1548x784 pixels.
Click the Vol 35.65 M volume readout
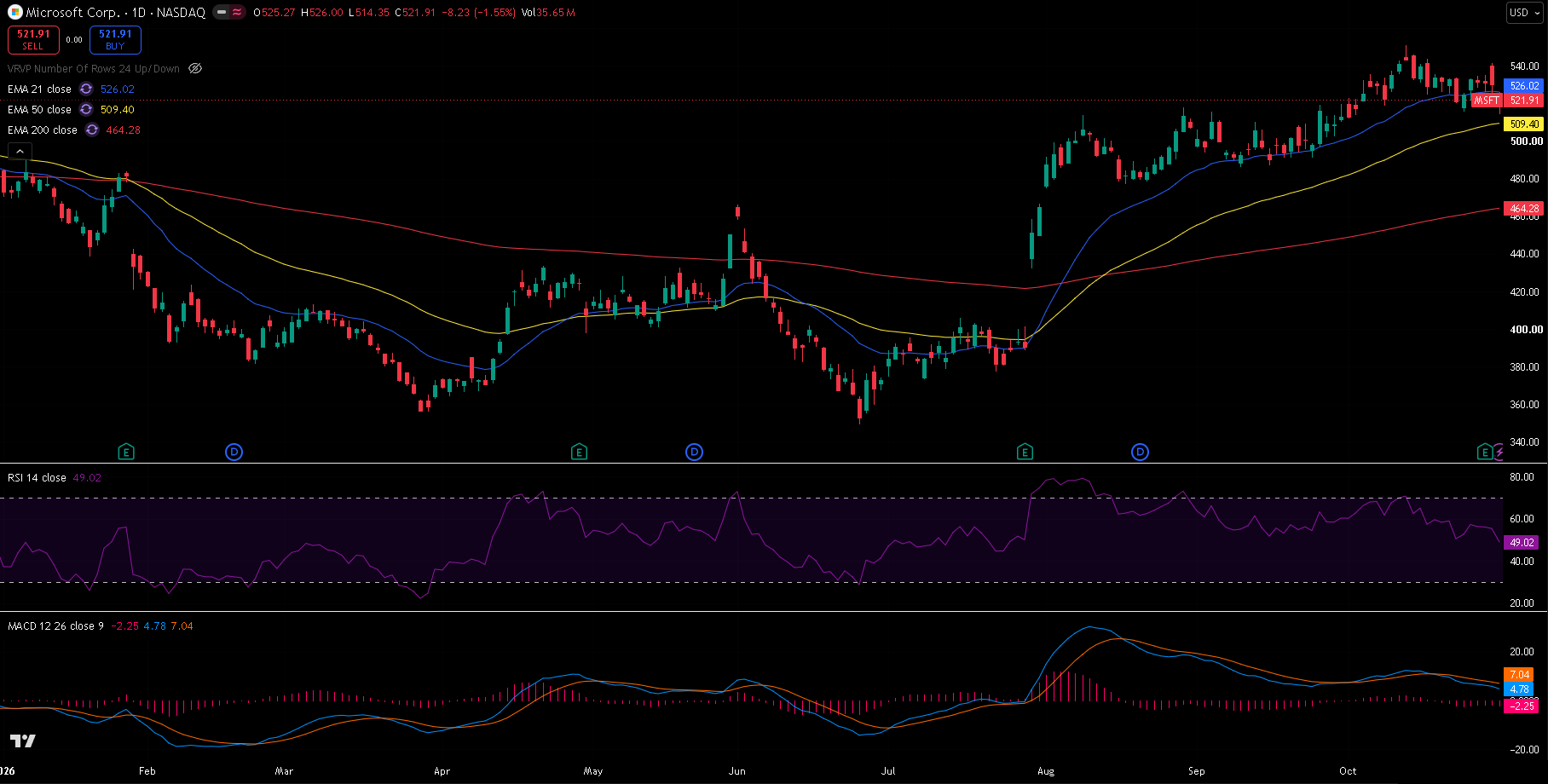(x=548, y=13)
